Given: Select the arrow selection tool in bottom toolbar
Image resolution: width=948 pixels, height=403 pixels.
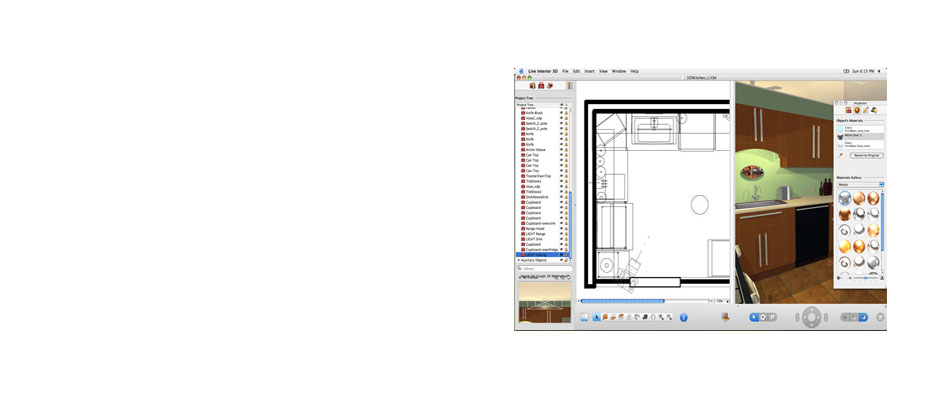Looking at the screenshot, I should pyautogui.click(x=595, y=317).
